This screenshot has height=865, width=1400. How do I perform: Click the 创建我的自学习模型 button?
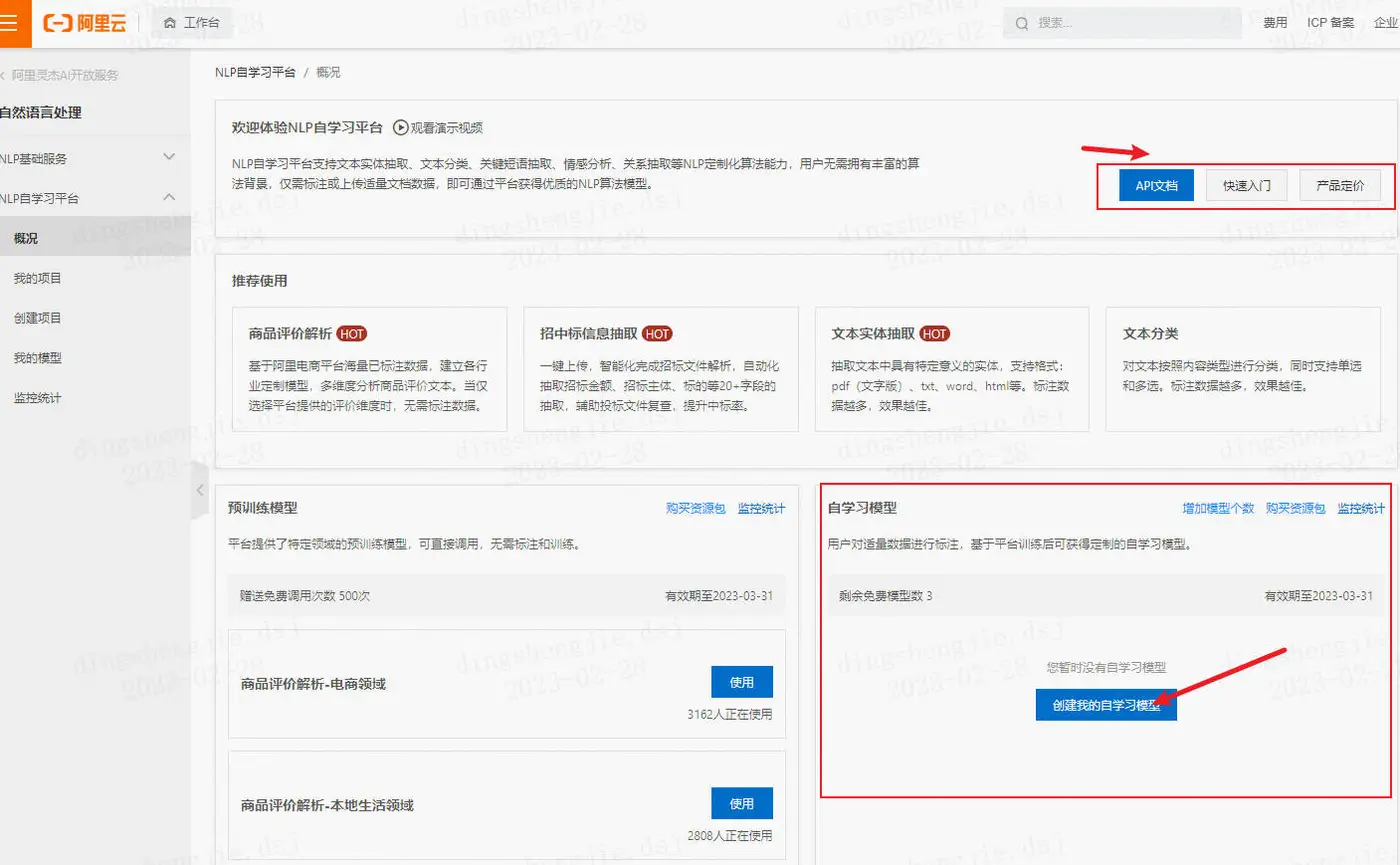pyautogui.click(x=1106, y=705)
